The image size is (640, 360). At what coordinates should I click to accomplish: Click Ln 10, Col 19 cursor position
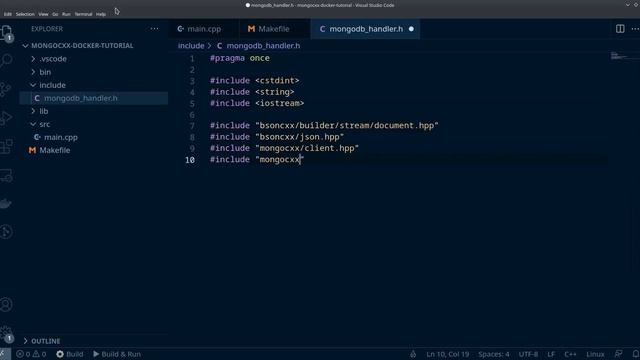(x=448, y=354)
